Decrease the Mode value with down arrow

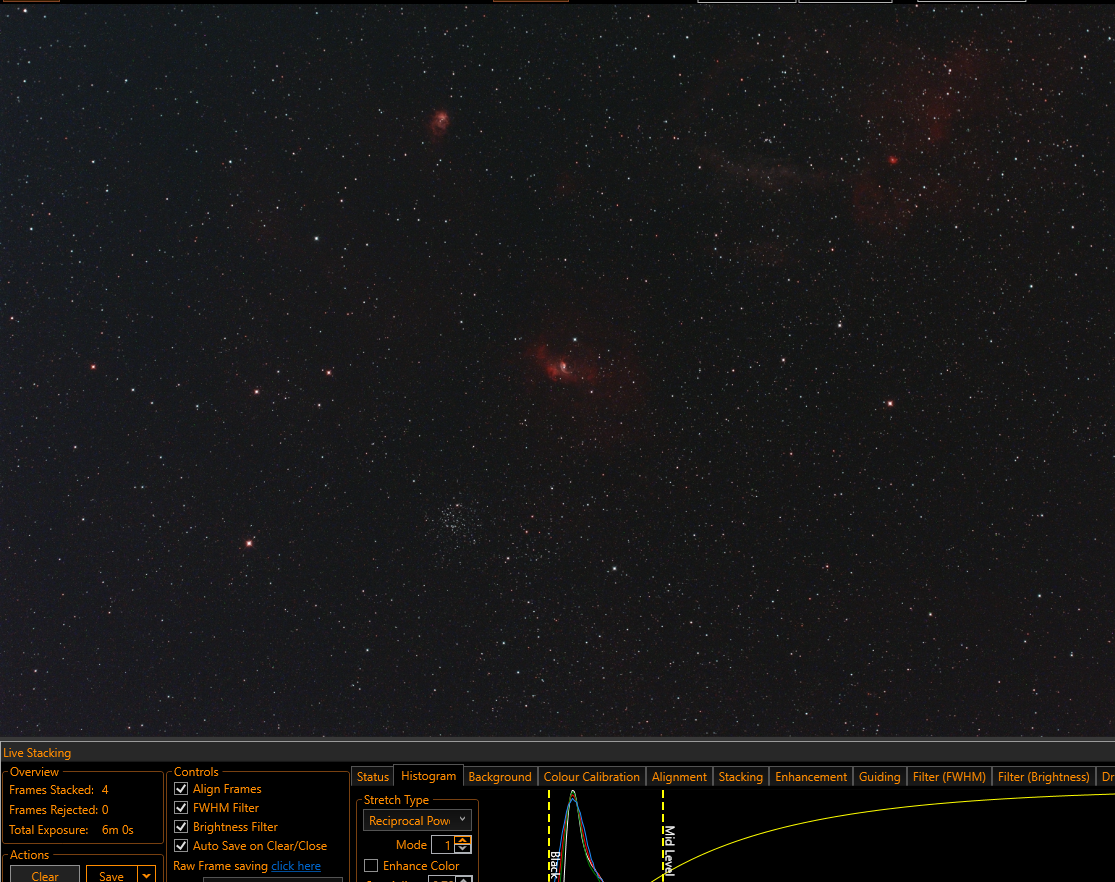(x=463, y=849)
